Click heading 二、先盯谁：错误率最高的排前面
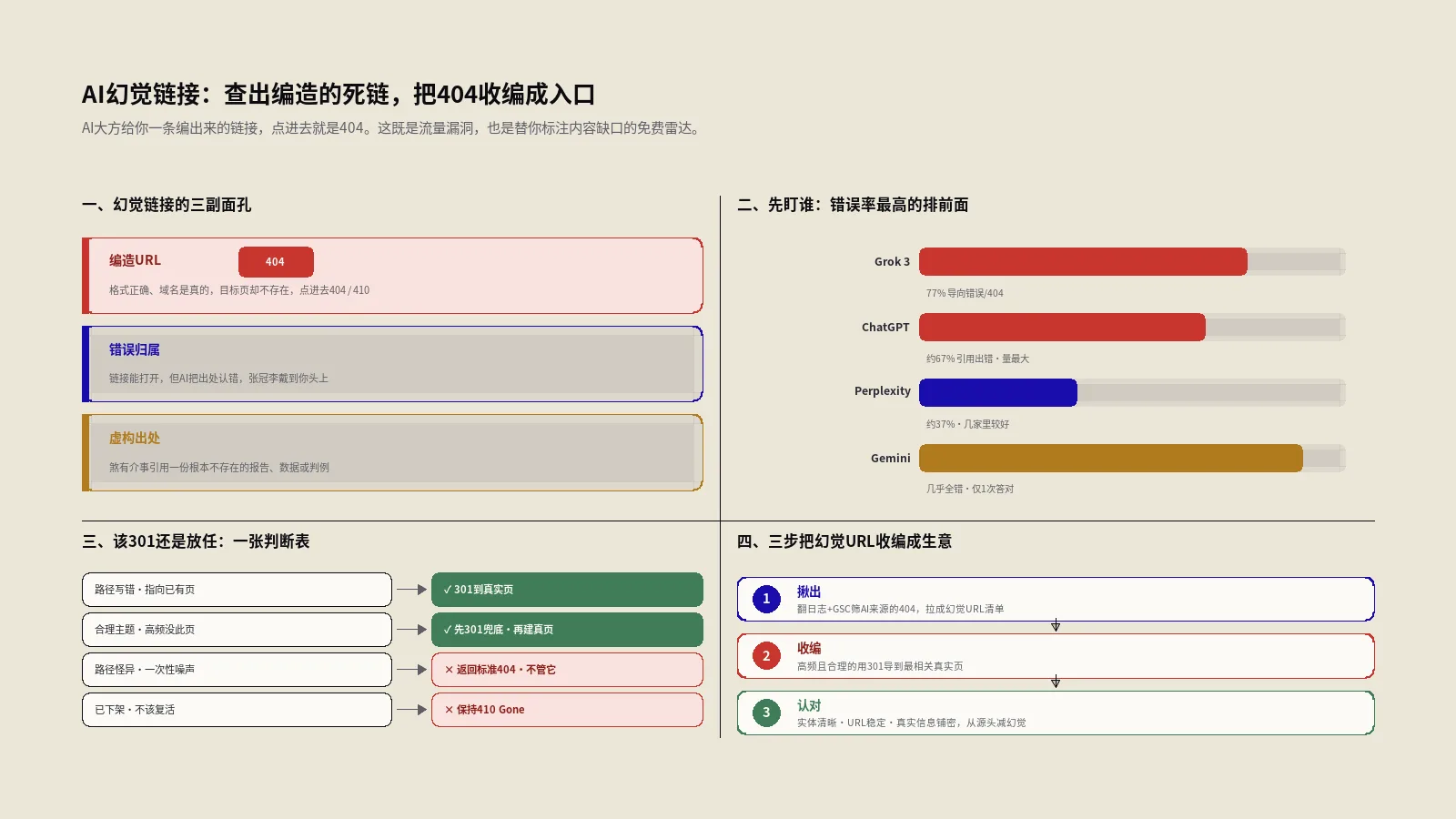 point(853,205)
